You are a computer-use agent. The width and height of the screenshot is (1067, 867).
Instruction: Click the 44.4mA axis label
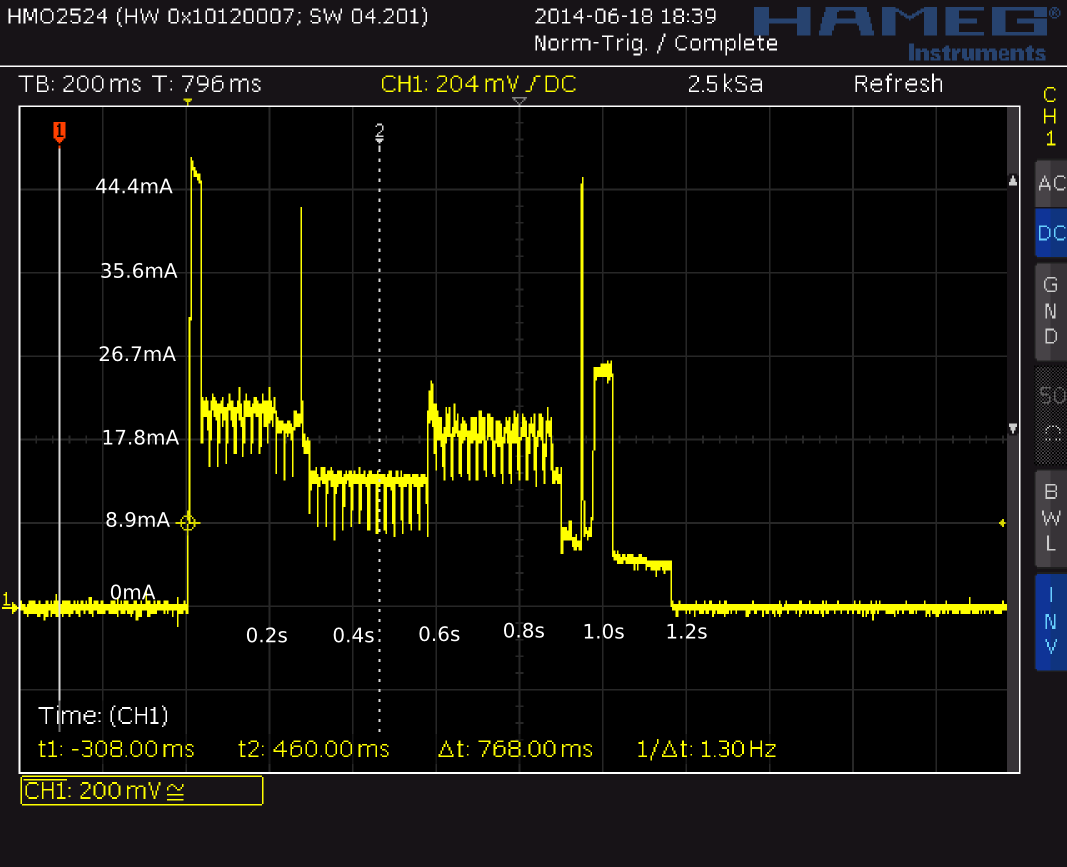(x=134, y=186)
